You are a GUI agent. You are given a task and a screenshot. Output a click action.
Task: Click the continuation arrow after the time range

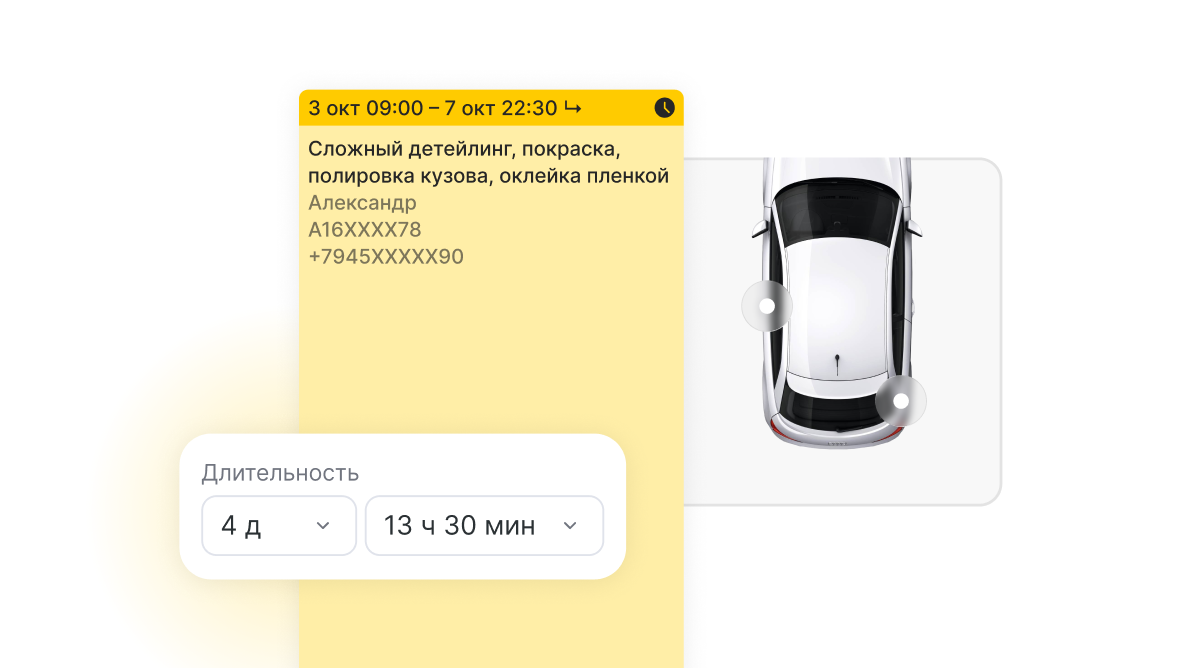coord(573,108)
